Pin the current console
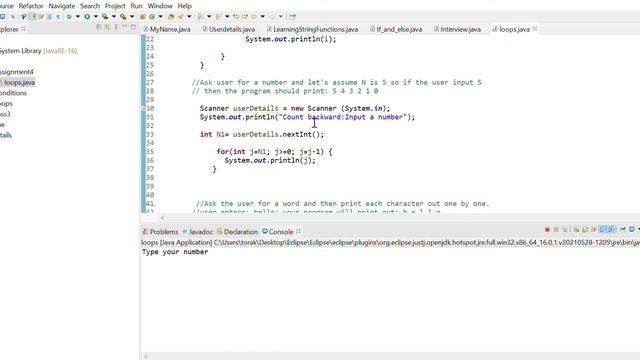Image resolution: width=640 pixels, height=360 pixels. (623, 230)
